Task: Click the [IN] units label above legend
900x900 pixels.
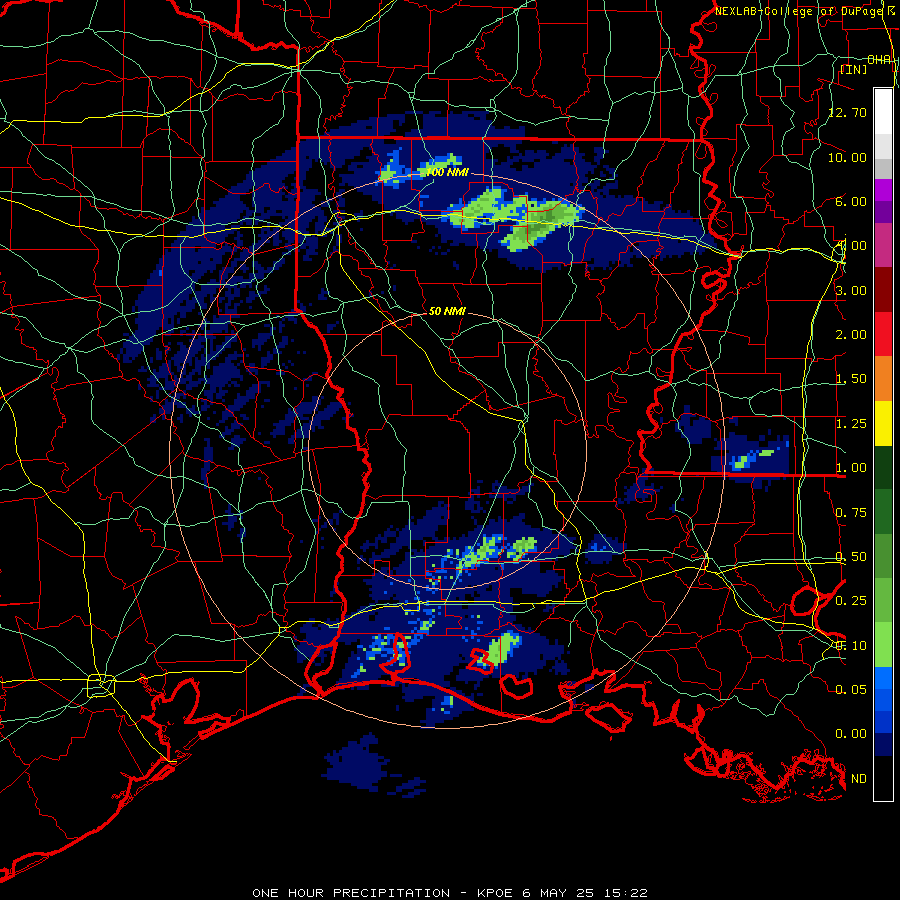Action: [x=854, y=69]
